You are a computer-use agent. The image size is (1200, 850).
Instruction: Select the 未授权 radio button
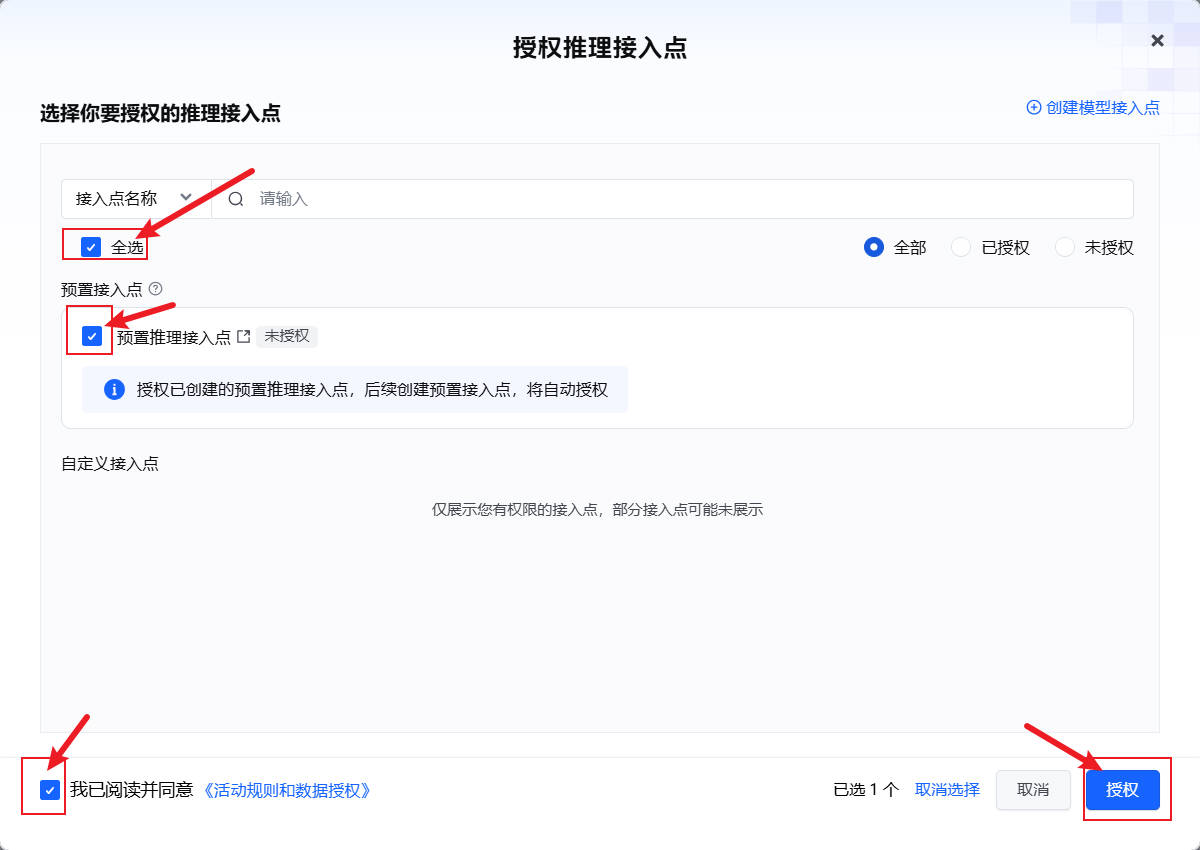point(1064,247)
